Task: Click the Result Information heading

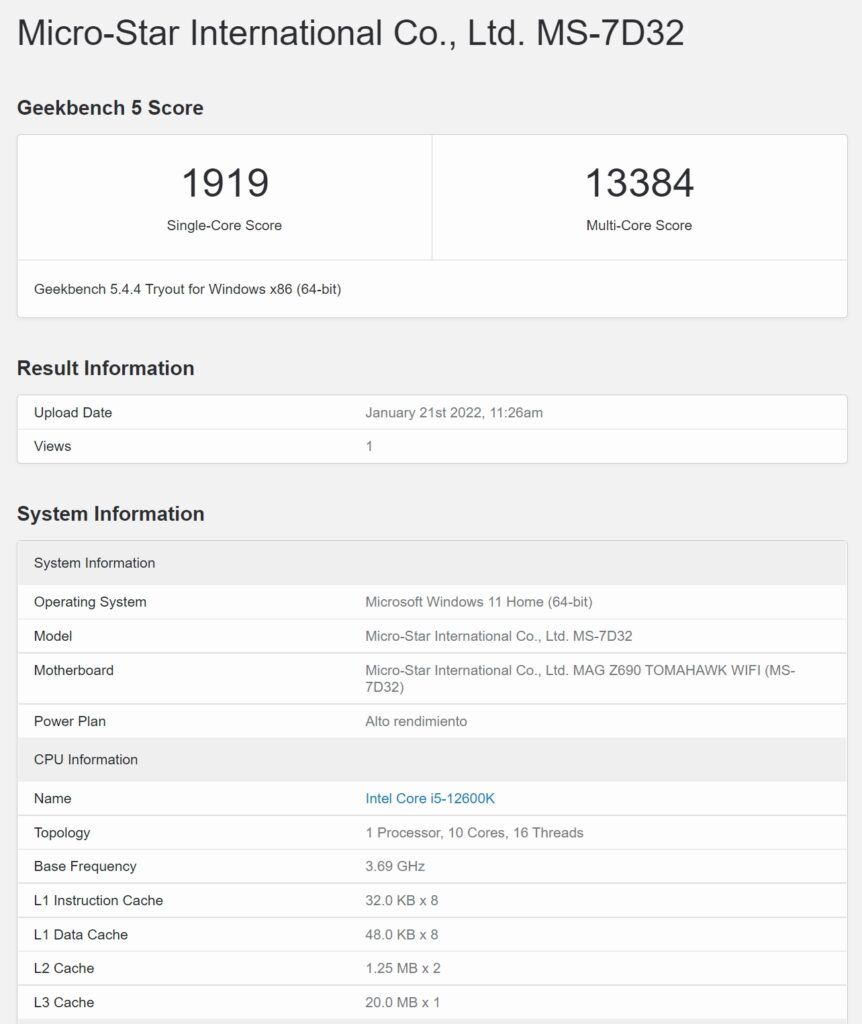Action: 105,368
